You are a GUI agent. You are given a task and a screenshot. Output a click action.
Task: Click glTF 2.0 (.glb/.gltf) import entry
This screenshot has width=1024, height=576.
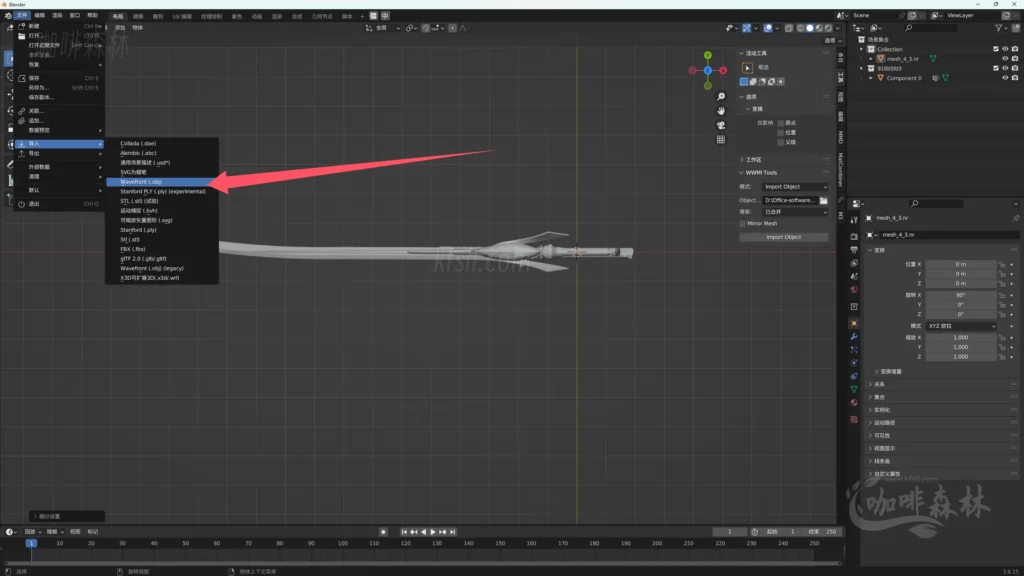143,258
